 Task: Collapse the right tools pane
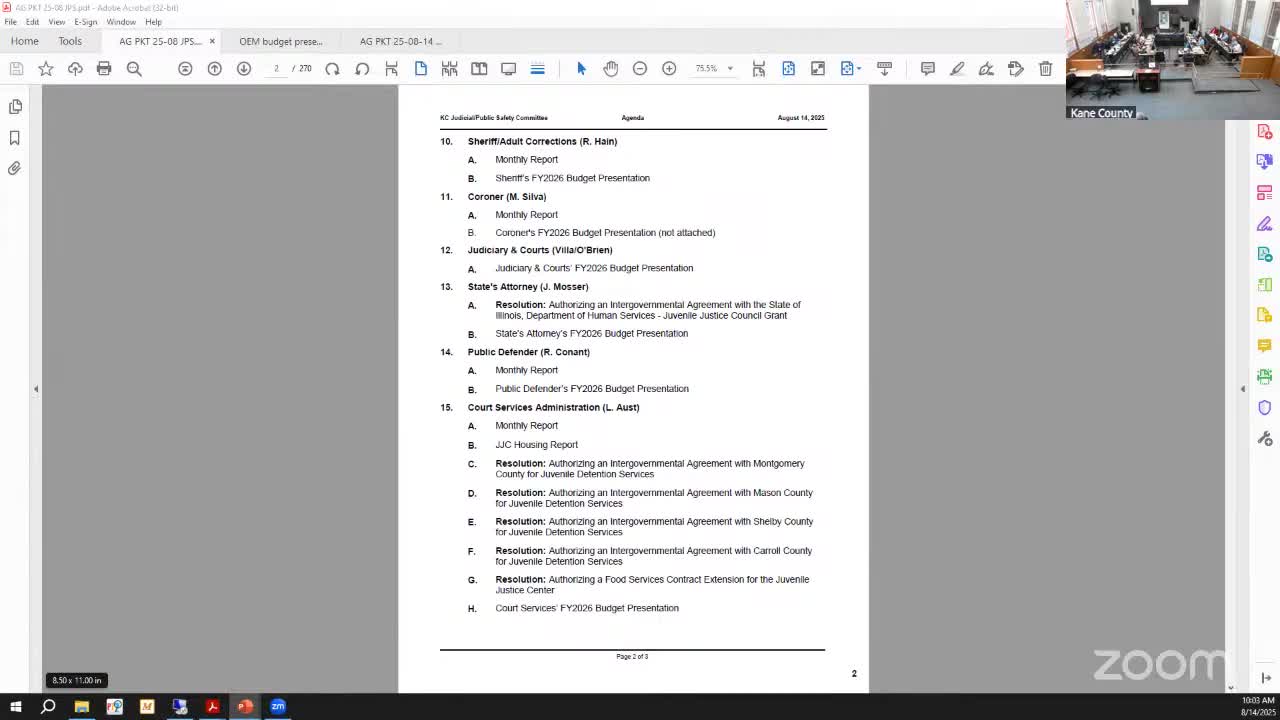[1243, 389]
